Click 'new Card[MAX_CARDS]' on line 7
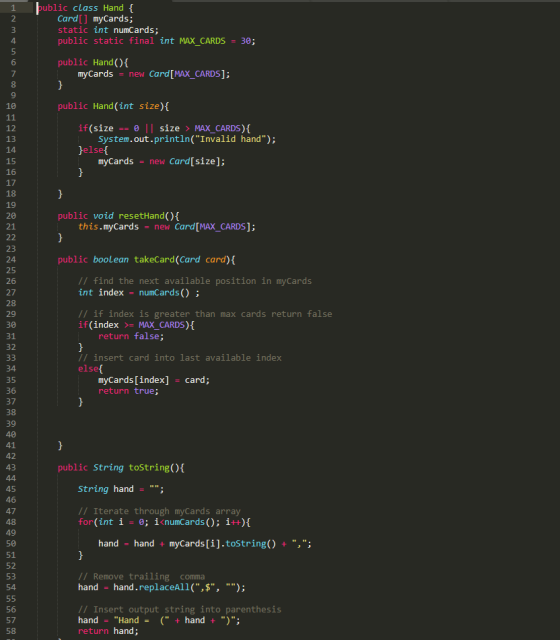 pos(178,74)
